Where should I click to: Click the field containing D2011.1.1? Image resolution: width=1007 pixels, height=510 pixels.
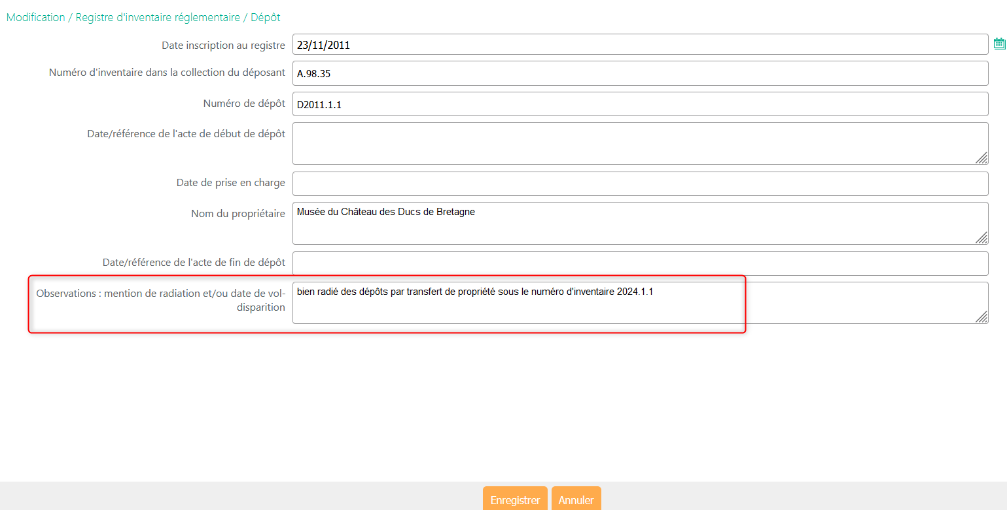pyautogui.click(x=640, y=104)
